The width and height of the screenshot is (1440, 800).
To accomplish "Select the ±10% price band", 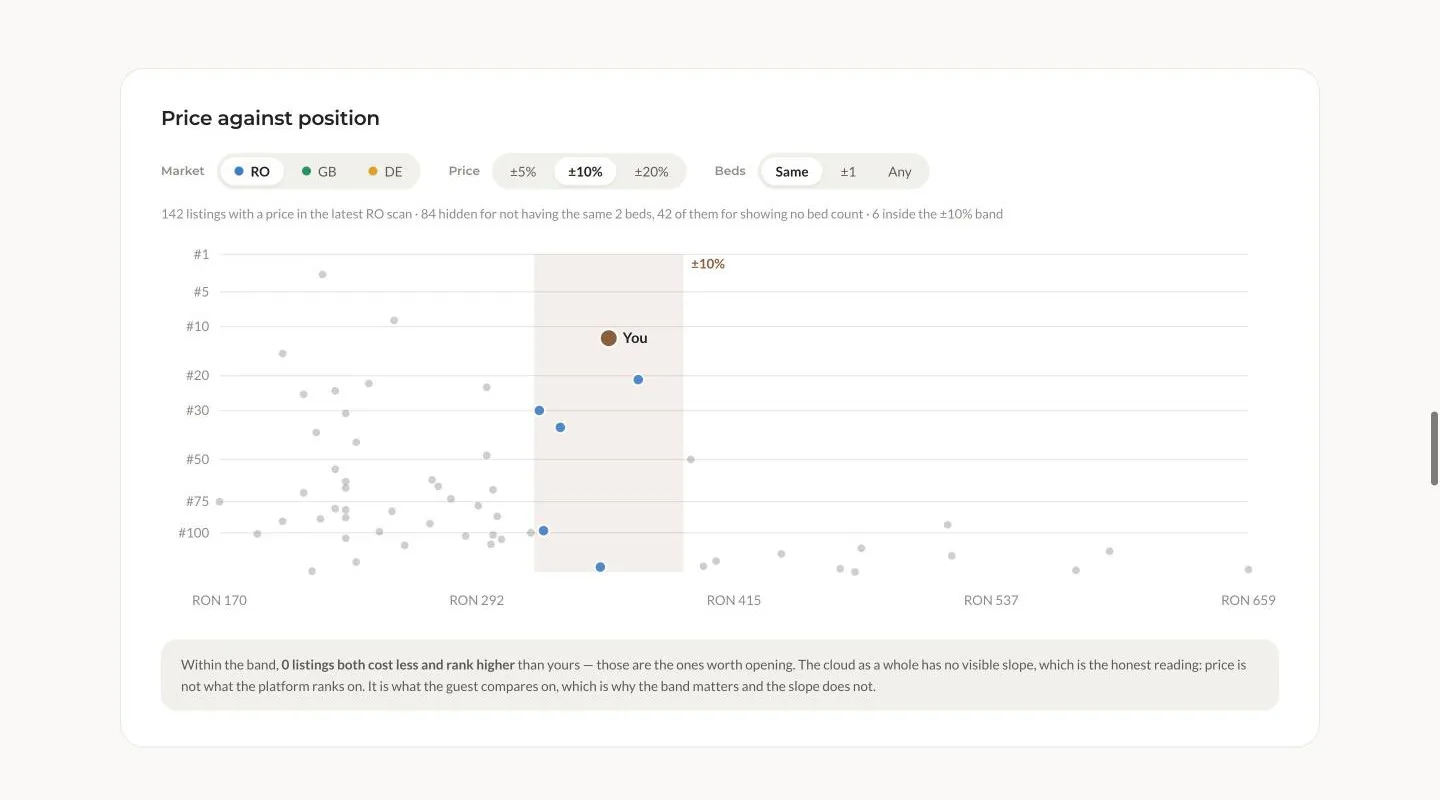I will (585, 171).
